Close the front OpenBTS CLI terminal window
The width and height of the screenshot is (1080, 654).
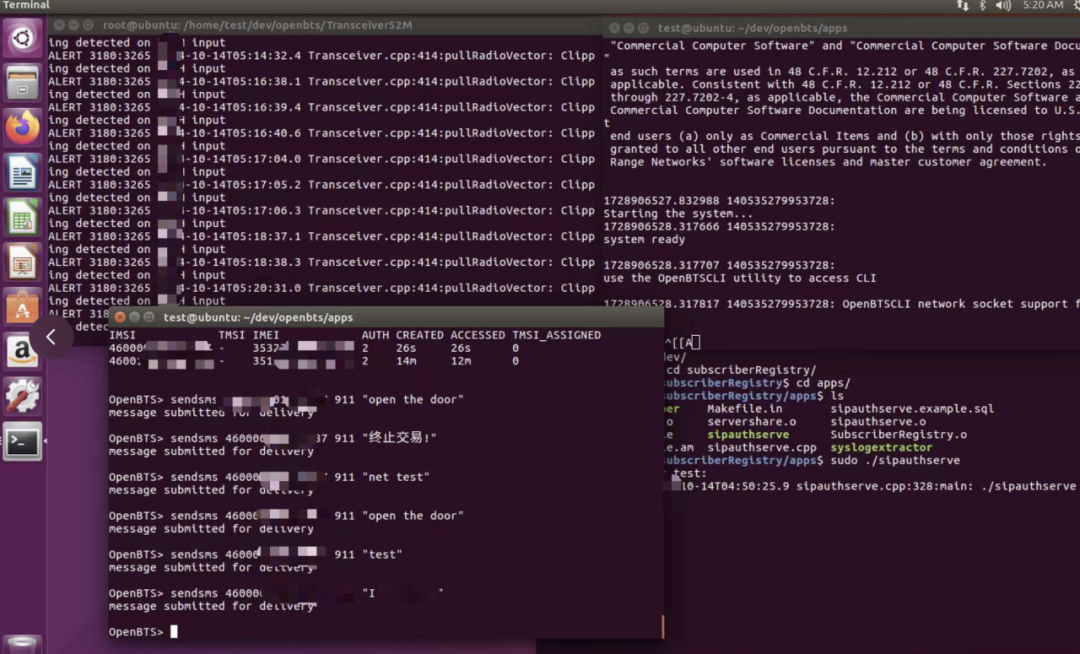point(120,317)
